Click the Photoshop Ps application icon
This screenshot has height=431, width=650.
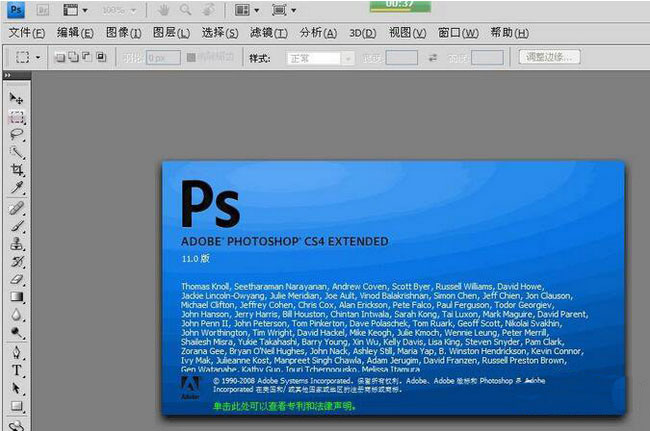[16, 10]
